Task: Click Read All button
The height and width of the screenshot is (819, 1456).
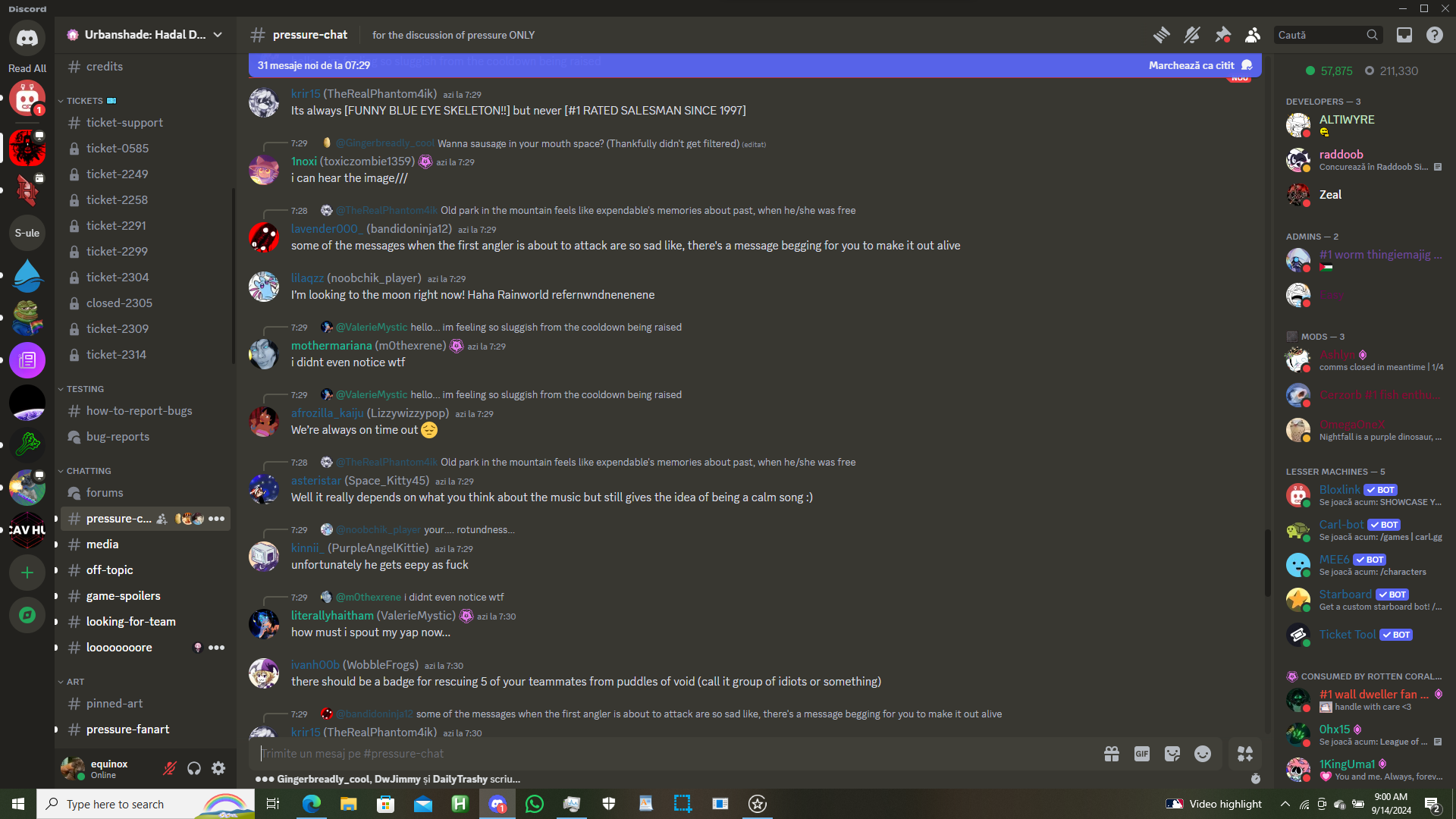Action: pos(27,68)
